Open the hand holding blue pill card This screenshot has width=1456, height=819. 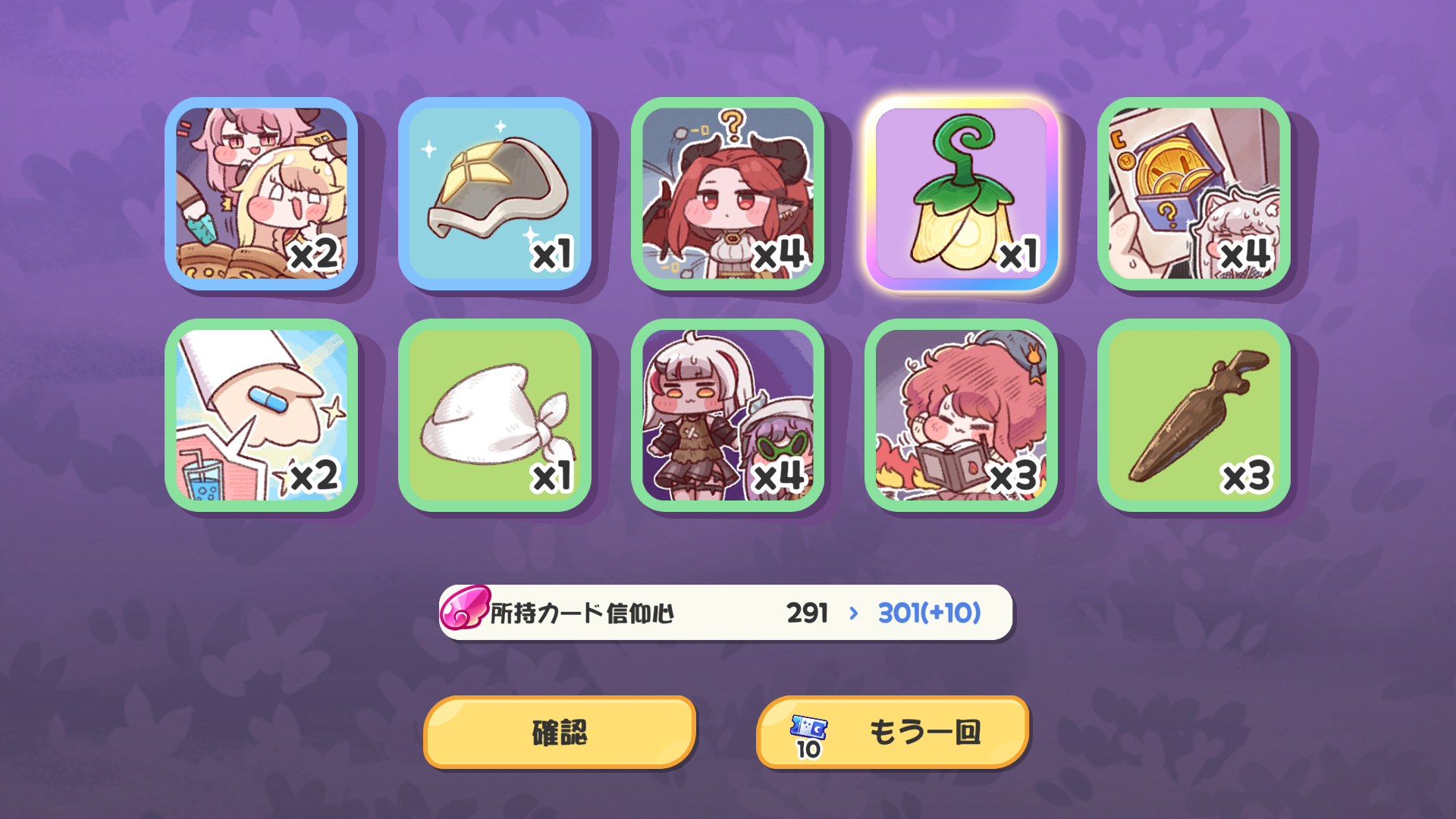click(x=261, y=415)
